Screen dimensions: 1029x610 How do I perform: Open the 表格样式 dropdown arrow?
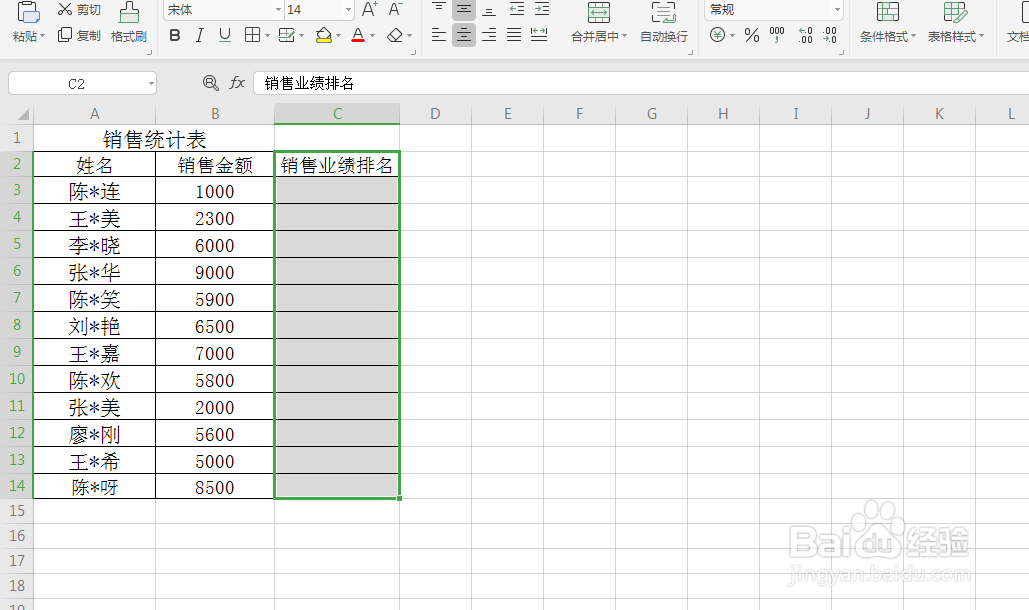(981, 36)
